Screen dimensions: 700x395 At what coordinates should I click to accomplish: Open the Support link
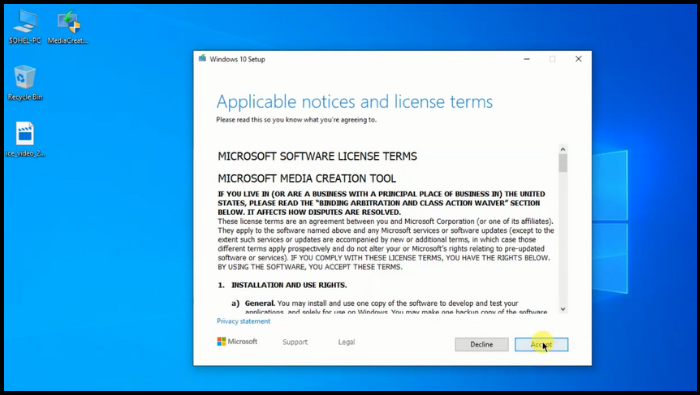pyautogui.click(x=295, y=342)
